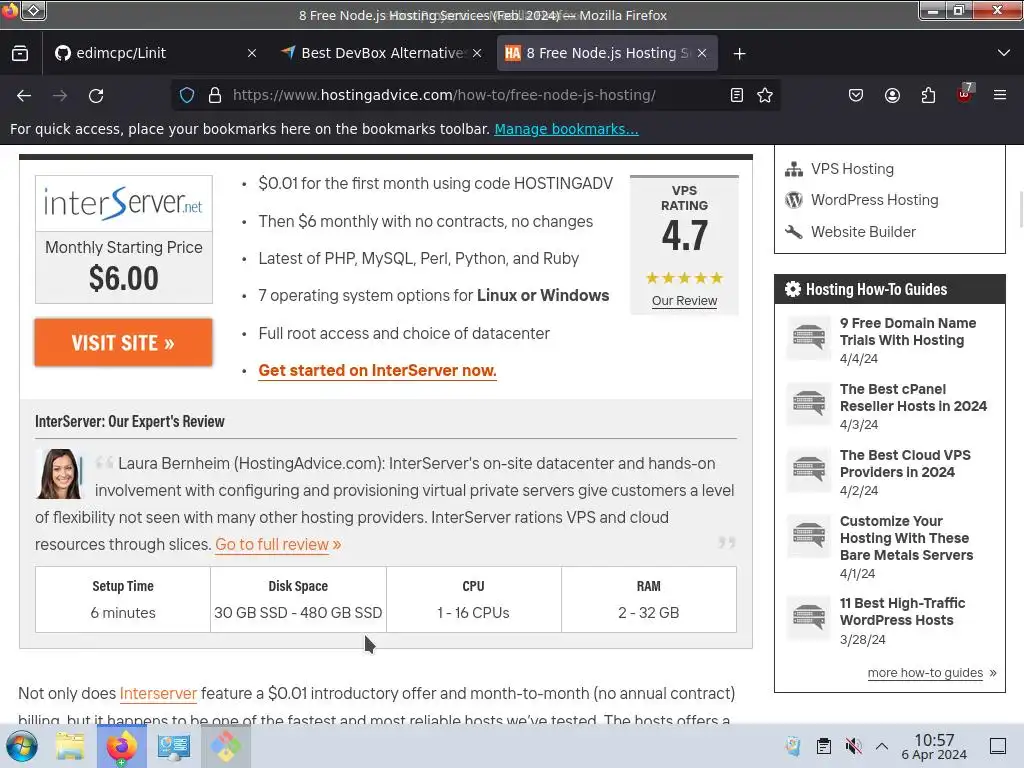This screenshot has height=768, width=1024.
Task: Click the Firefox taskbar icon
Action: 122,746
